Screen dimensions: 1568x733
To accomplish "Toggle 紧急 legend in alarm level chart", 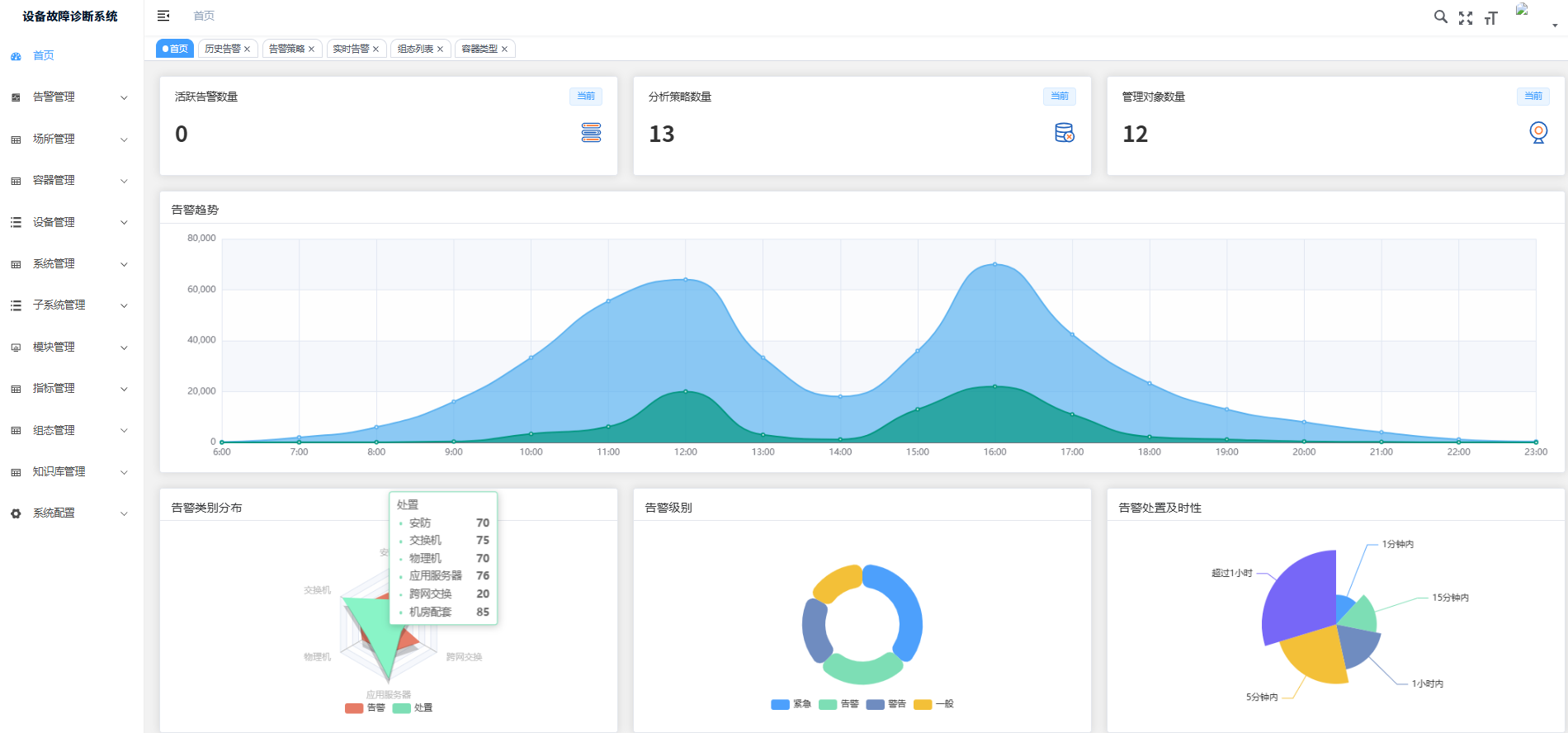I will click(791, 704).
